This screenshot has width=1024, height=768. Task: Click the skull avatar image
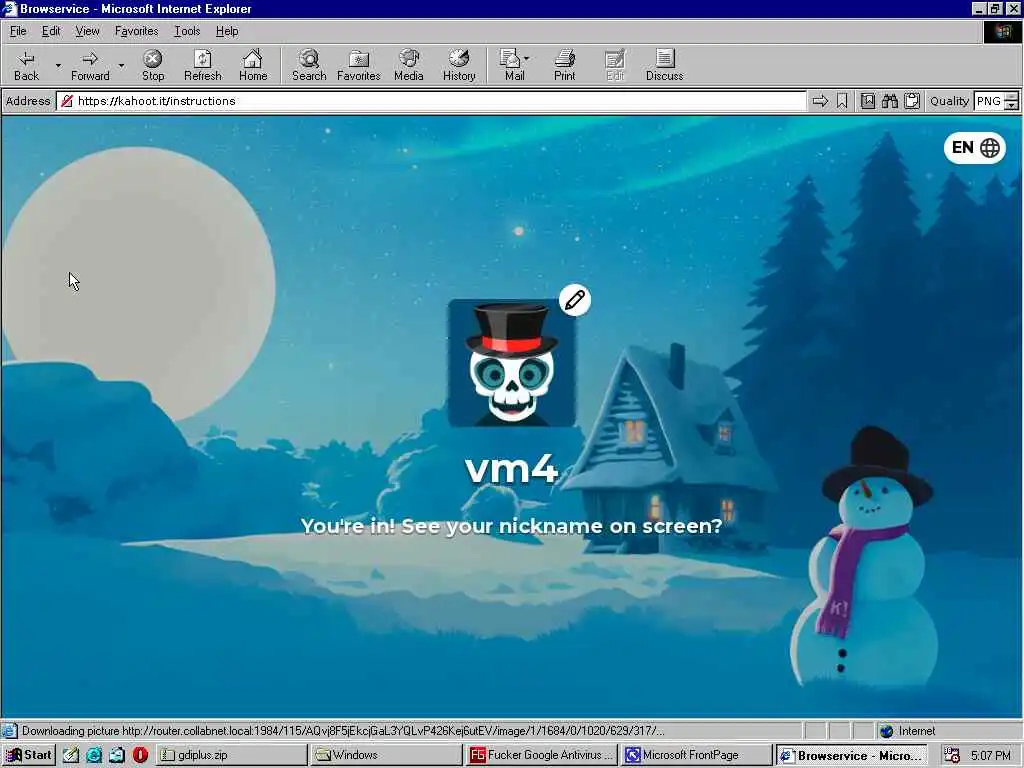[512, 363]
